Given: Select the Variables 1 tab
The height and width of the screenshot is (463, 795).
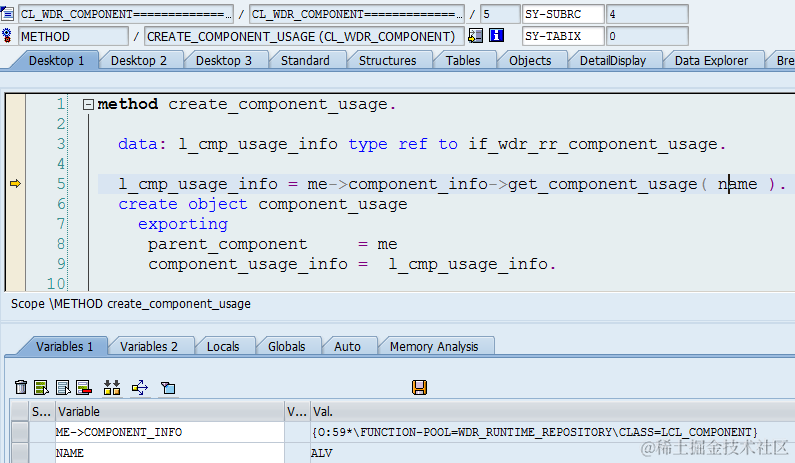Looking at the screenshot, I should [64, 347].
